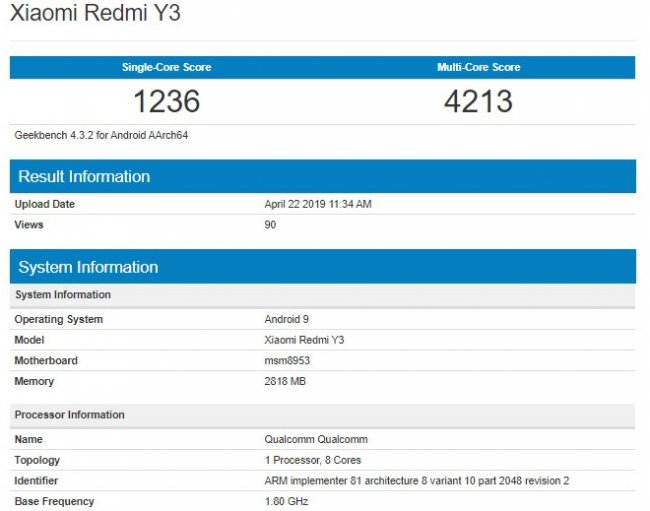Image resolution: width=650 pixels, height=511 pixels.
Task: Click the Topology value 1 Processor, 8 Cores
Action: pyautogui.click(x=314, y=460)
